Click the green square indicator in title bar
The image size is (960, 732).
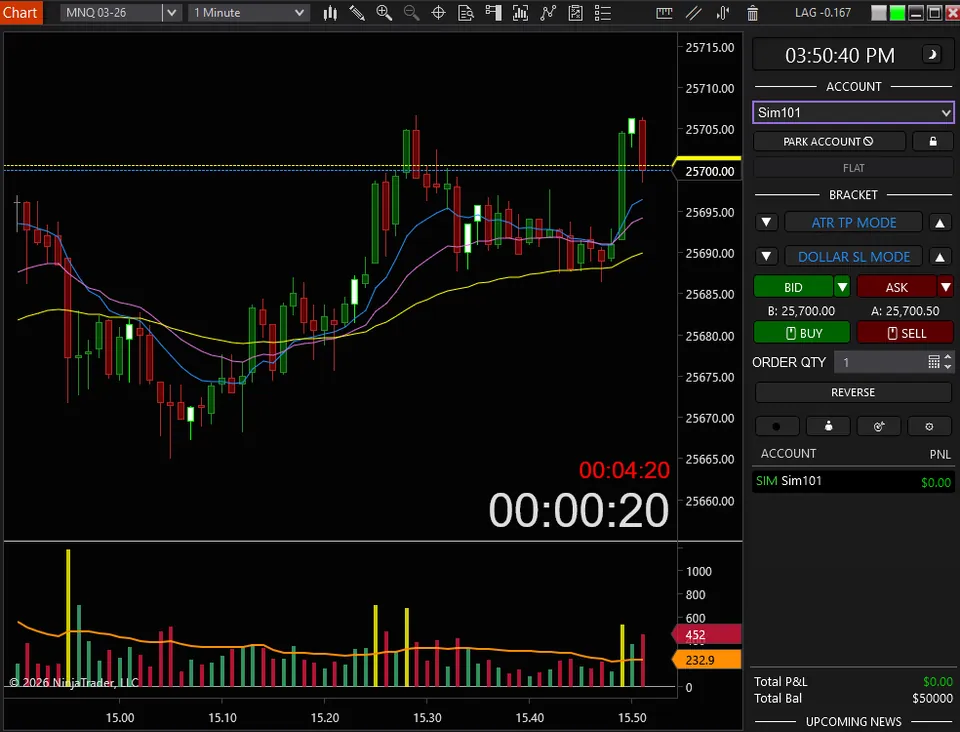[897, 13]
